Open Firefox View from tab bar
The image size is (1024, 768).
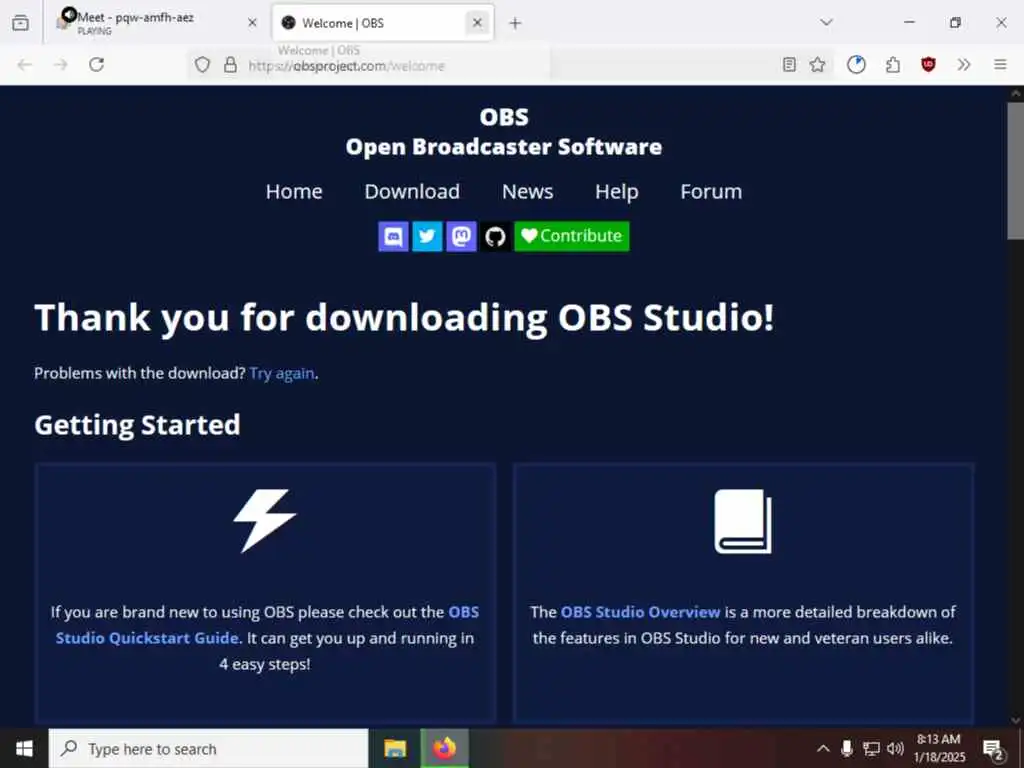click(20, 23)
